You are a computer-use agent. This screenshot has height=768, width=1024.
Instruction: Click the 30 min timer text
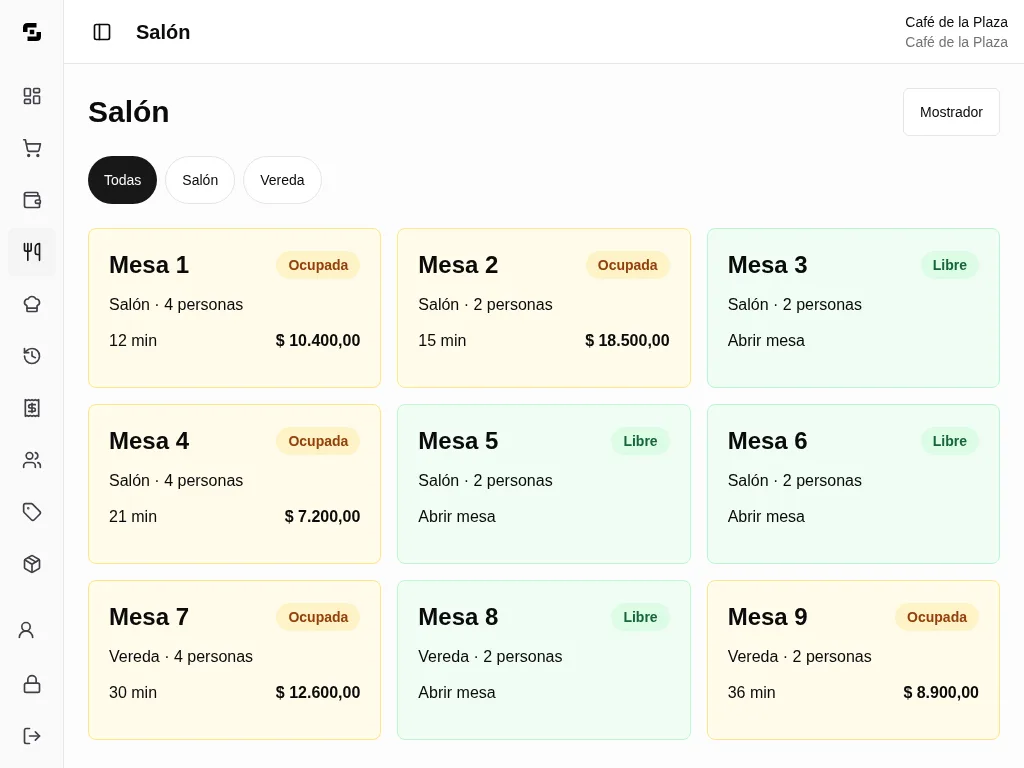[133, 692]
